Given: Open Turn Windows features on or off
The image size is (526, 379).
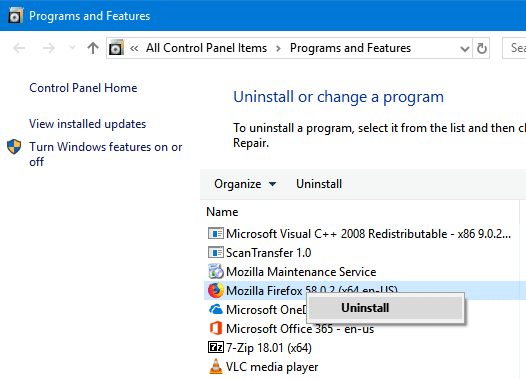Looking at the screenshot, I should point(106,154).
